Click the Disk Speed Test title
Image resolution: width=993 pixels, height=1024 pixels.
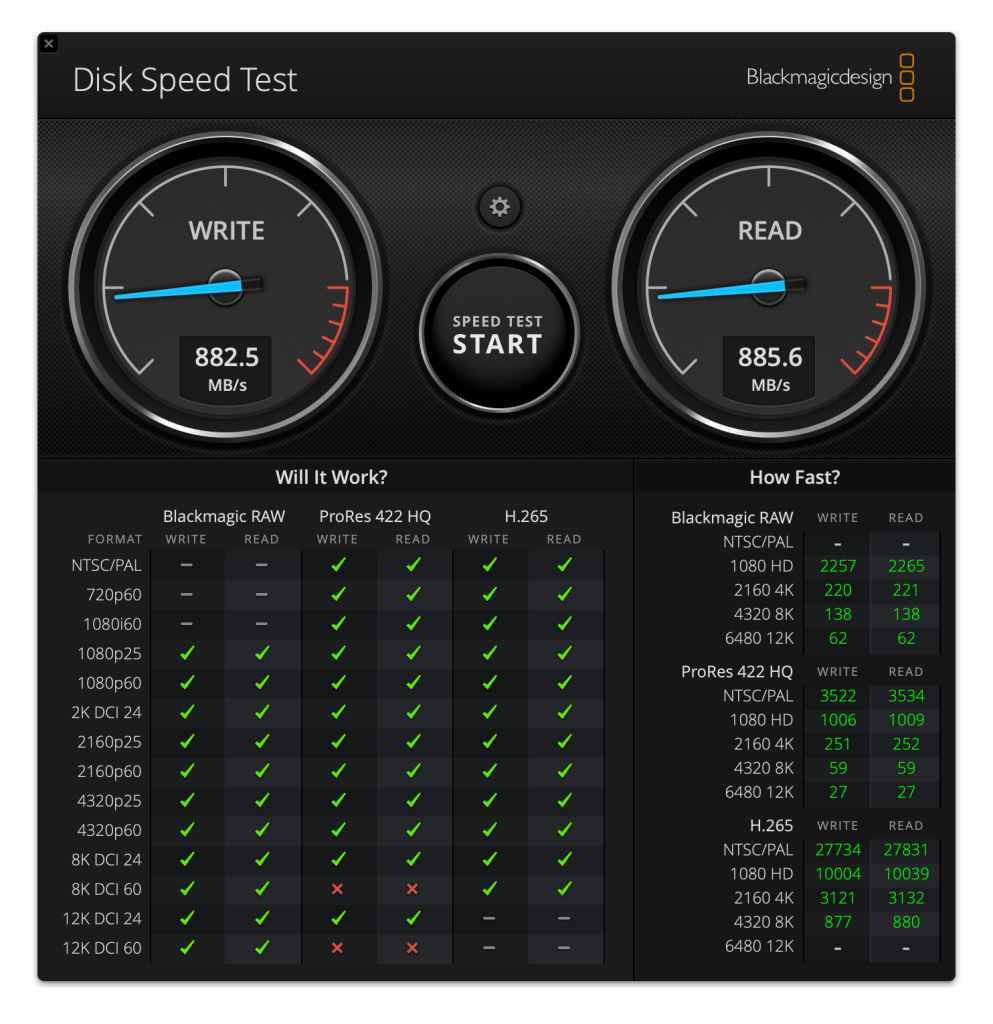pyautogui.click(x=185, y=80)
